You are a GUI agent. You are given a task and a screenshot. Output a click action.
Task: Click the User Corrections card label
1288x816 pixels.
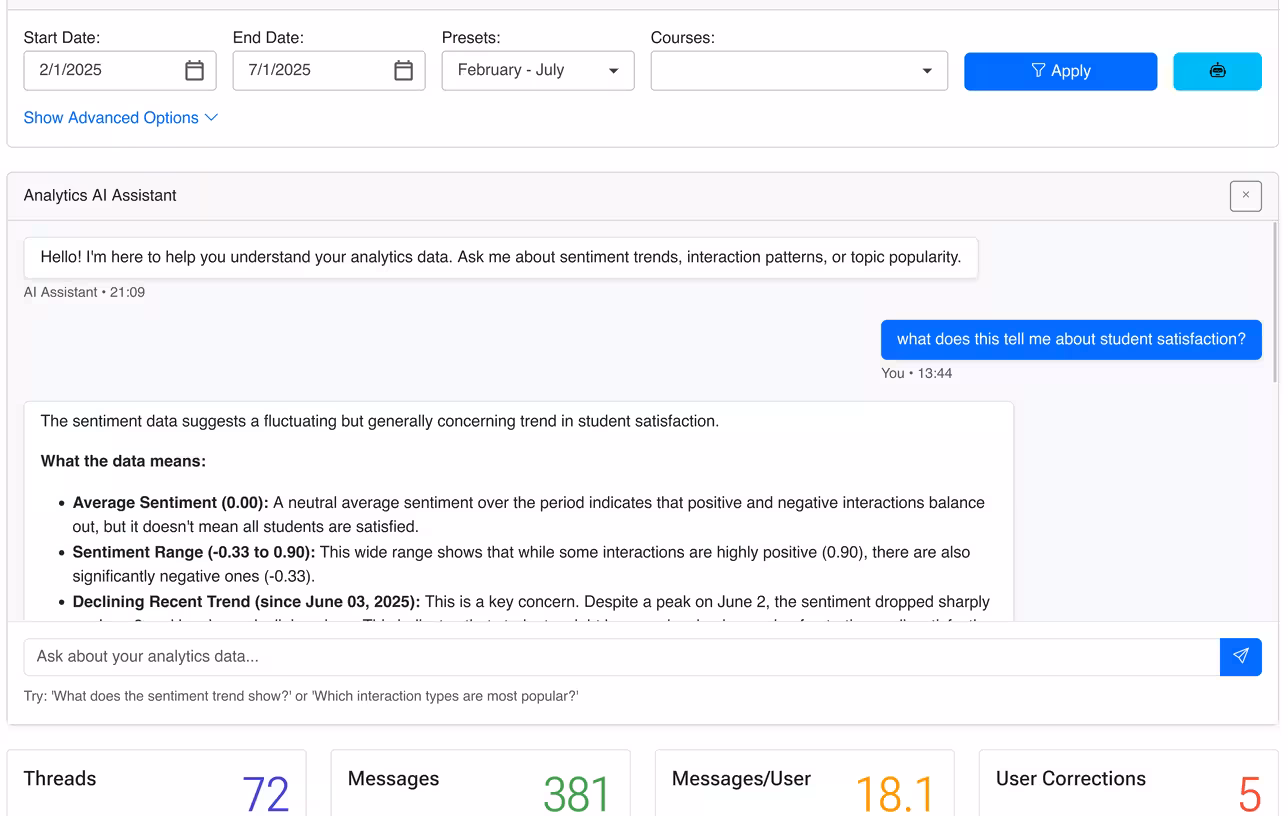pos(1071,779)
